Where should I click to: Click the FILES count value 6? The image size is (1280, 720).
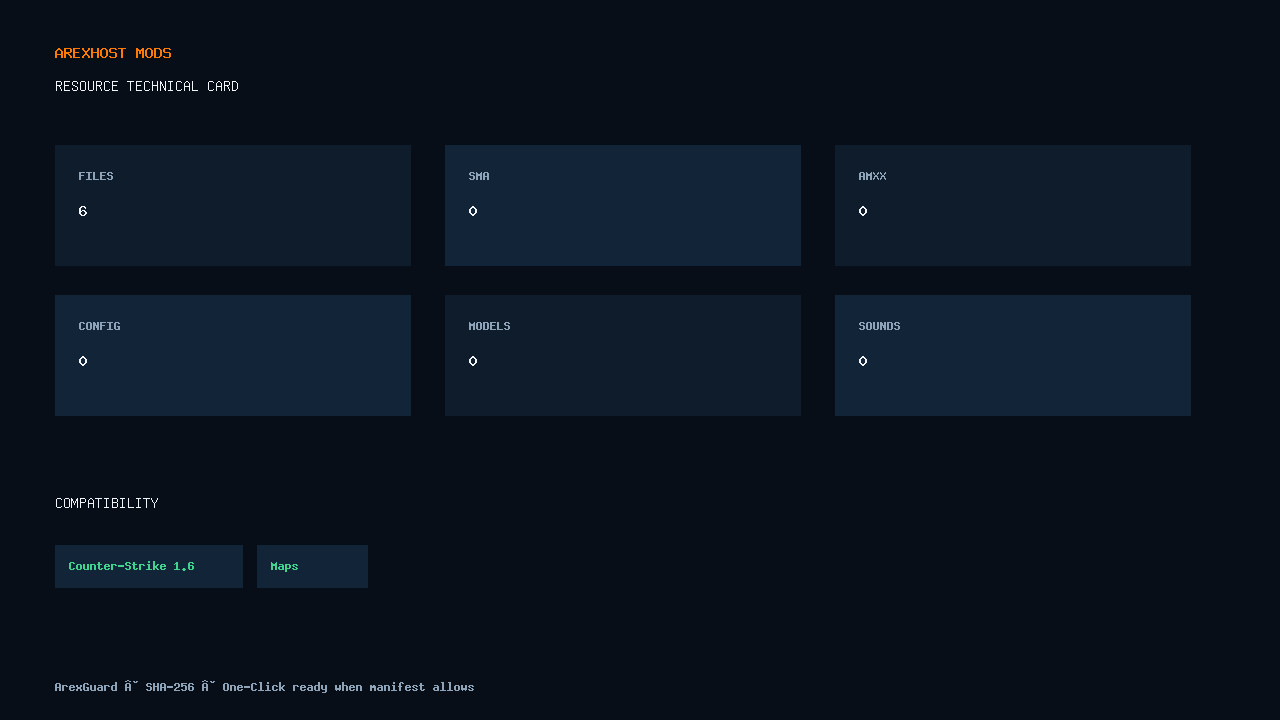click(x=83, y=211)
